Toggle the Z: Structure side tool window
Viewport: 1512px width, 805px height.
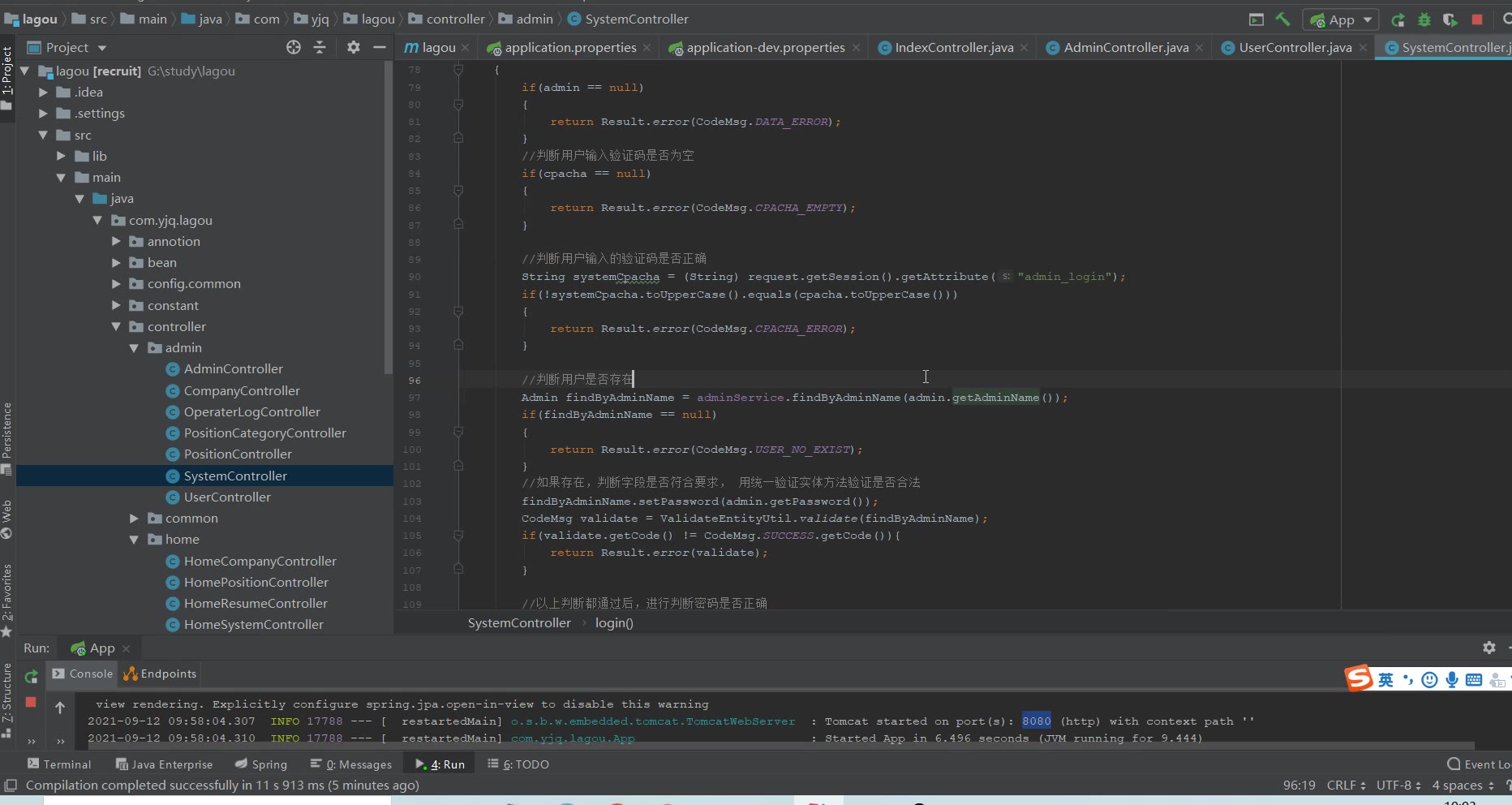(x=7, y=692)
